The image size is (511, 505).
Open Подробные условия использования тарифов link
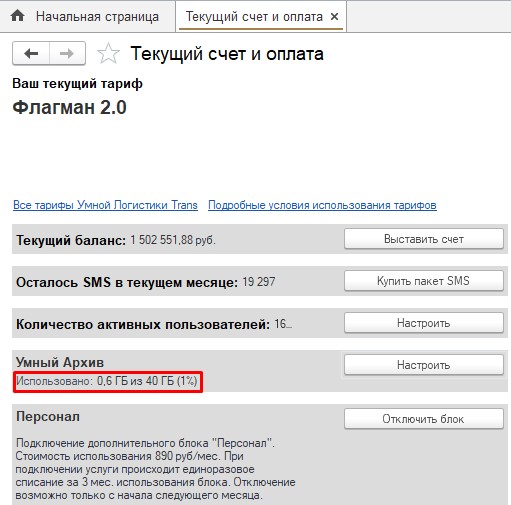(x=322, y=205)
